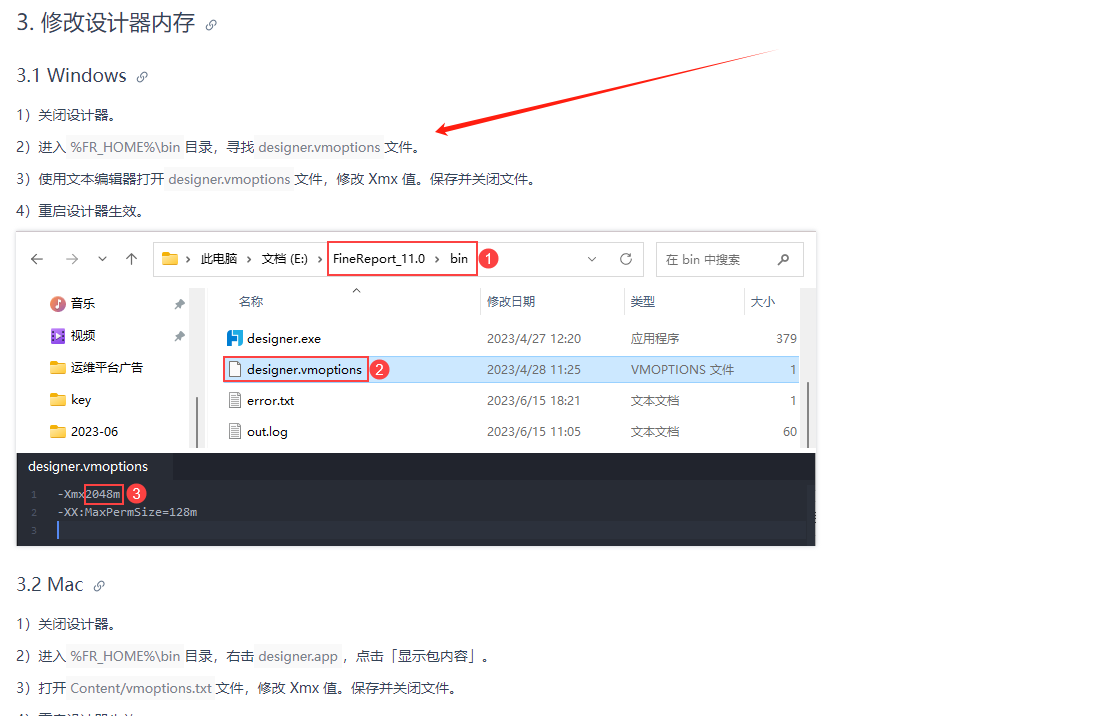Select error.txt file
Screen dimensions: 1099x716
point(271,401)
